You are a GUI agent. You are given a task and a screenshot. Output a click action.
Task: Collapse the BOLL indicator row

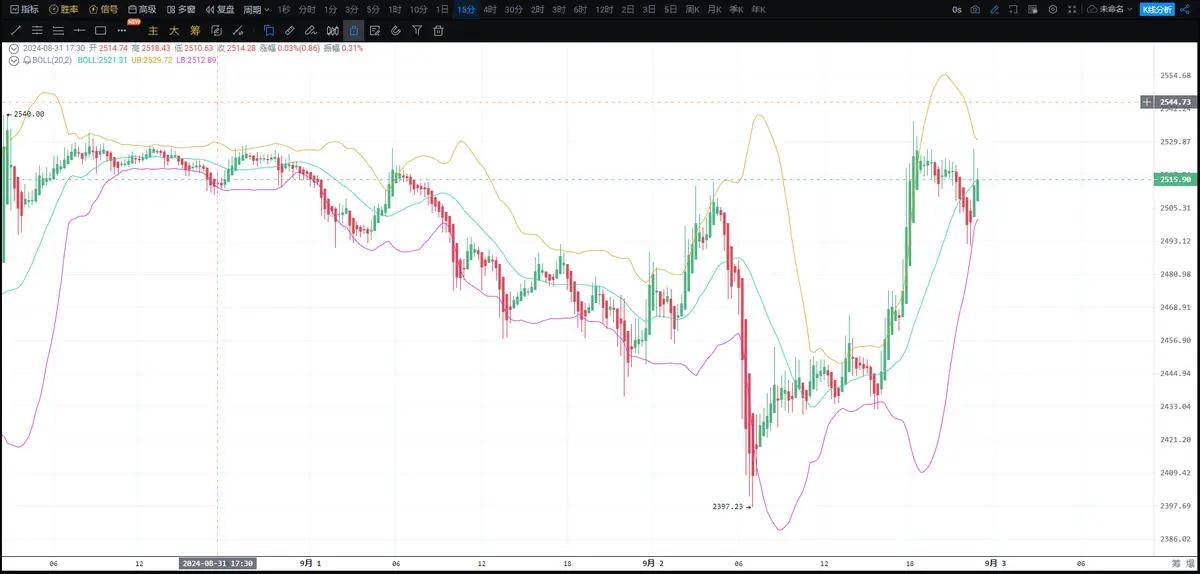coord(13,60)
